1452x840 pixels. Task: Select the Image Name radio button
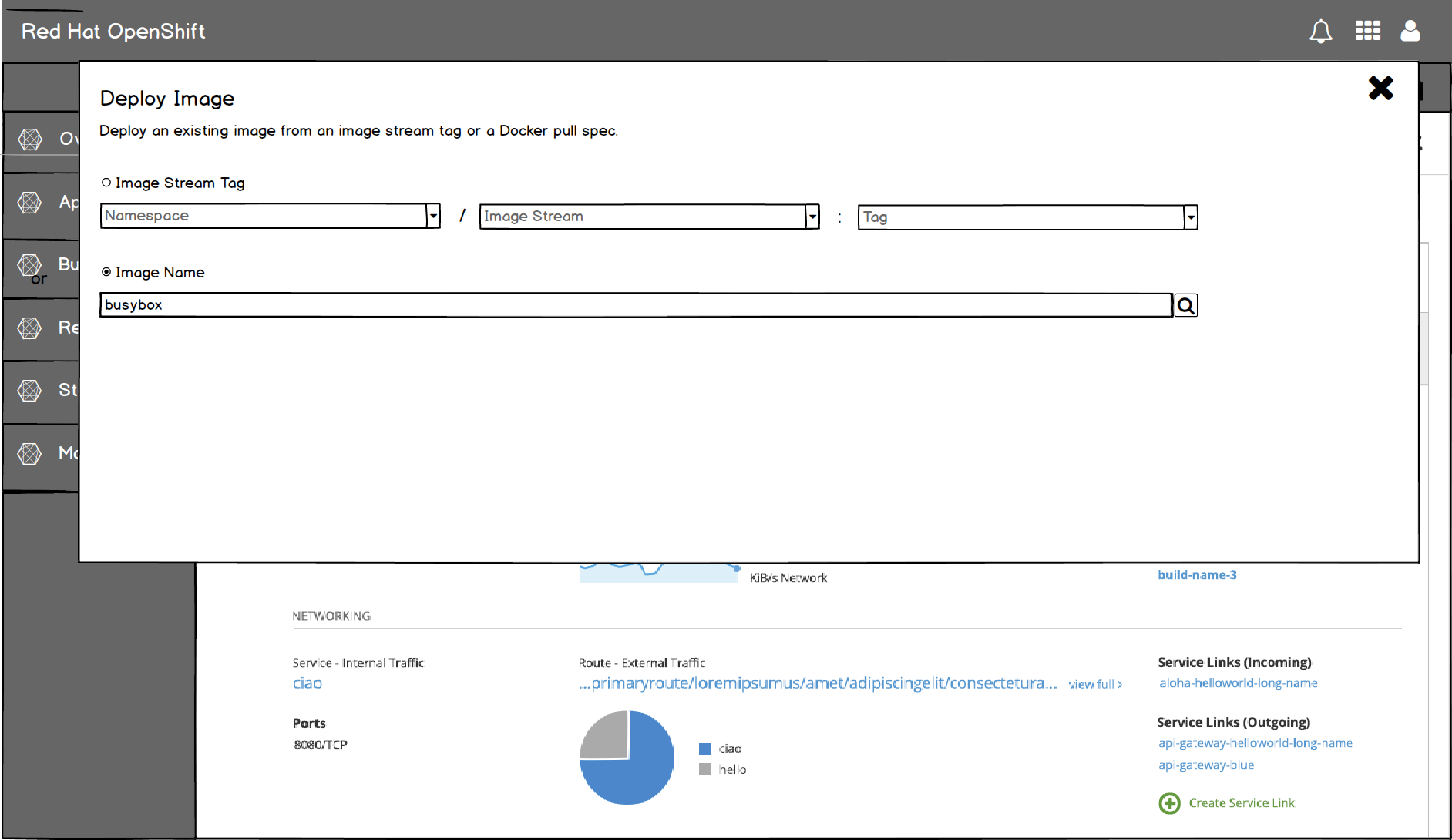pyautogui.click(x=106, y=272)
